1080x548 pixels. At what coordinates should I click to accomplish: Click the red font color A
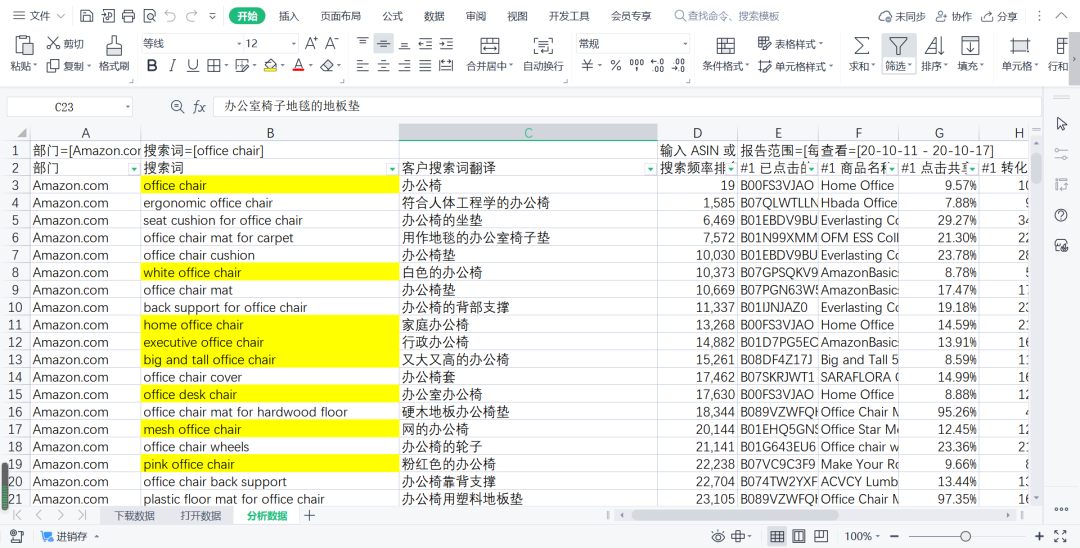(x=298, y=65)
